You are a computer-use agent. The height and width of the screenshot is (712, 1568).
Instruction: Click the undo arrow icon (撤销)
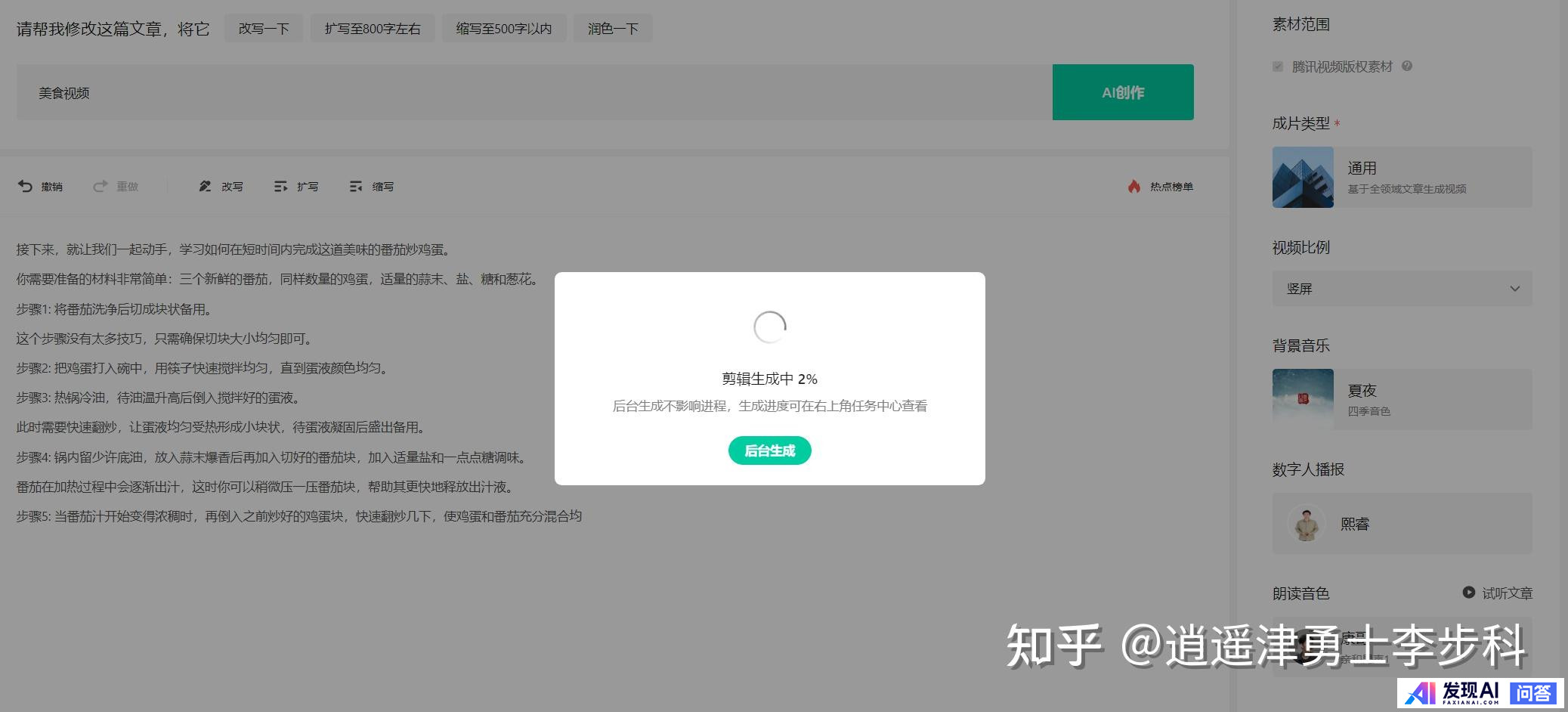click(25, 186)
